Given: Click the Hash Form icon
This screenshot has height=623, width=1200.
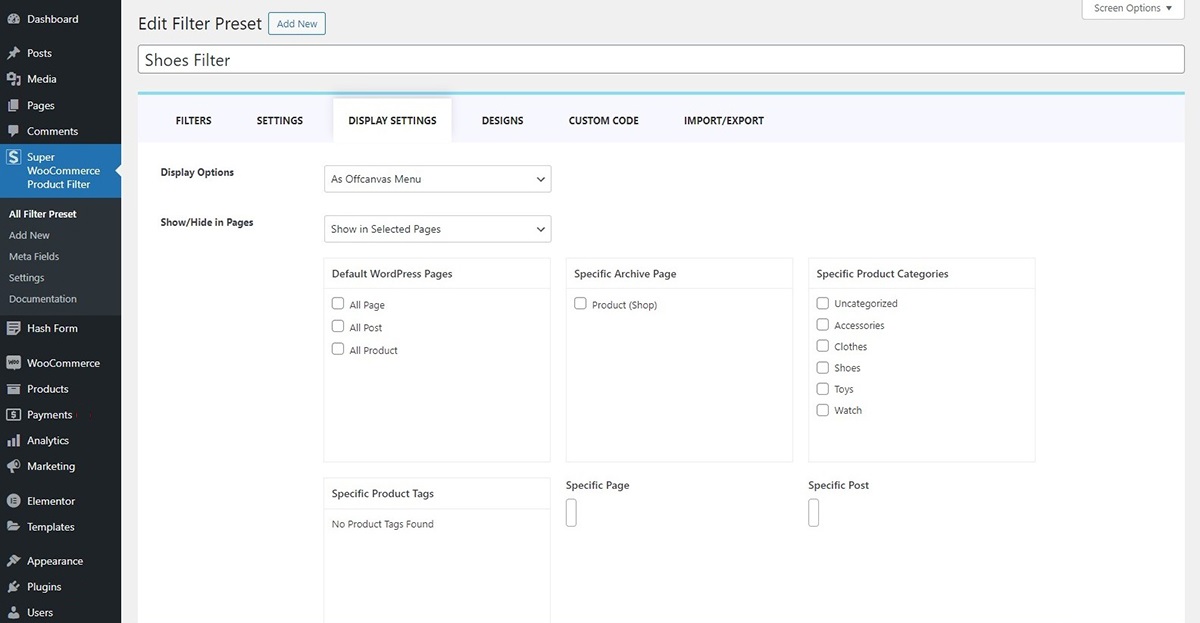Looking at the screenshot, I should point(13,328).
